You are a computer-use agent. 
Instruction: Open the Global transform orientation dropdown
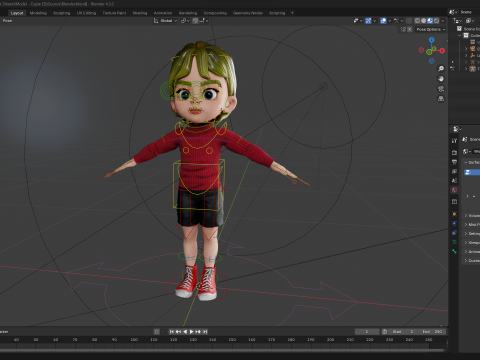[x=165, y=21]
